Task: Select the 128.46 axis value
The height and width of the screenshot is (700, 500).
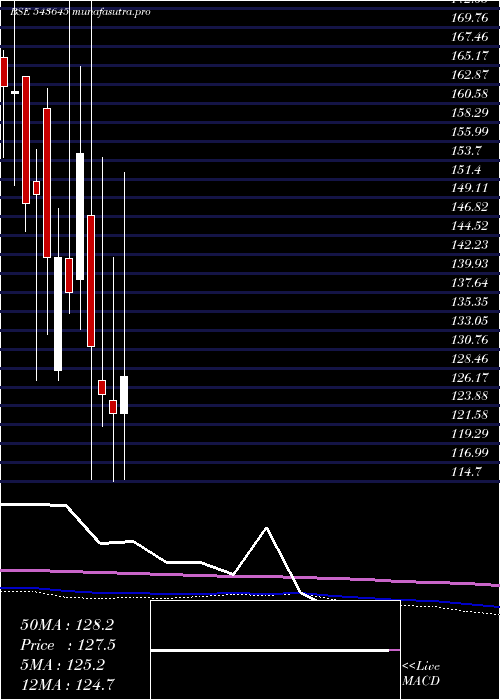Action: (470, 358)
